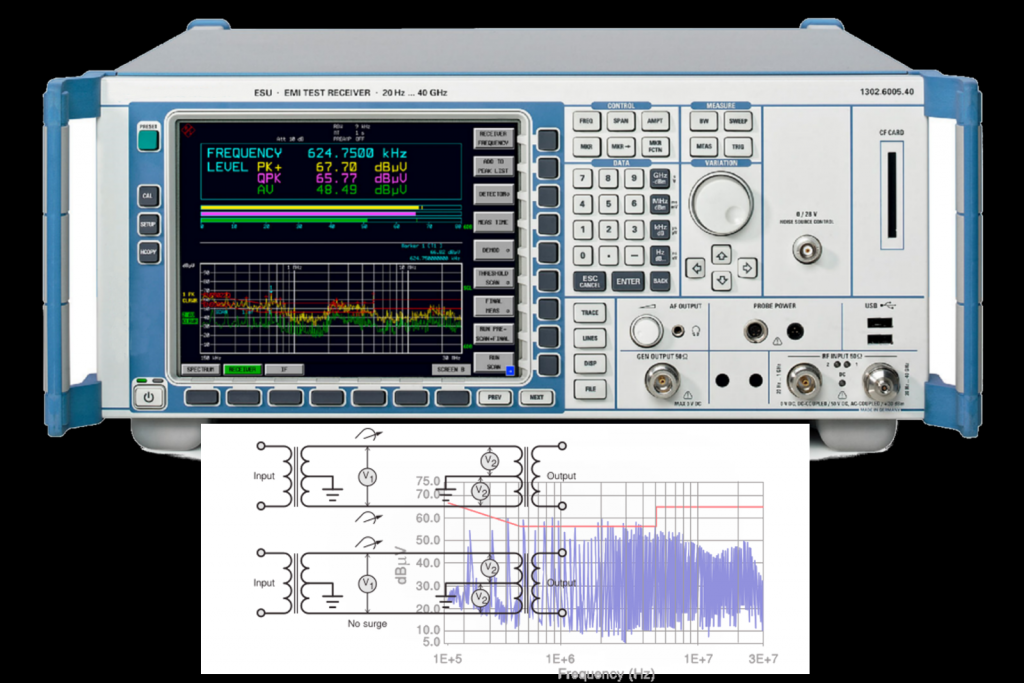Hit the ENTER key on keypad
1024x683 pixels.
tap(628, 281)
